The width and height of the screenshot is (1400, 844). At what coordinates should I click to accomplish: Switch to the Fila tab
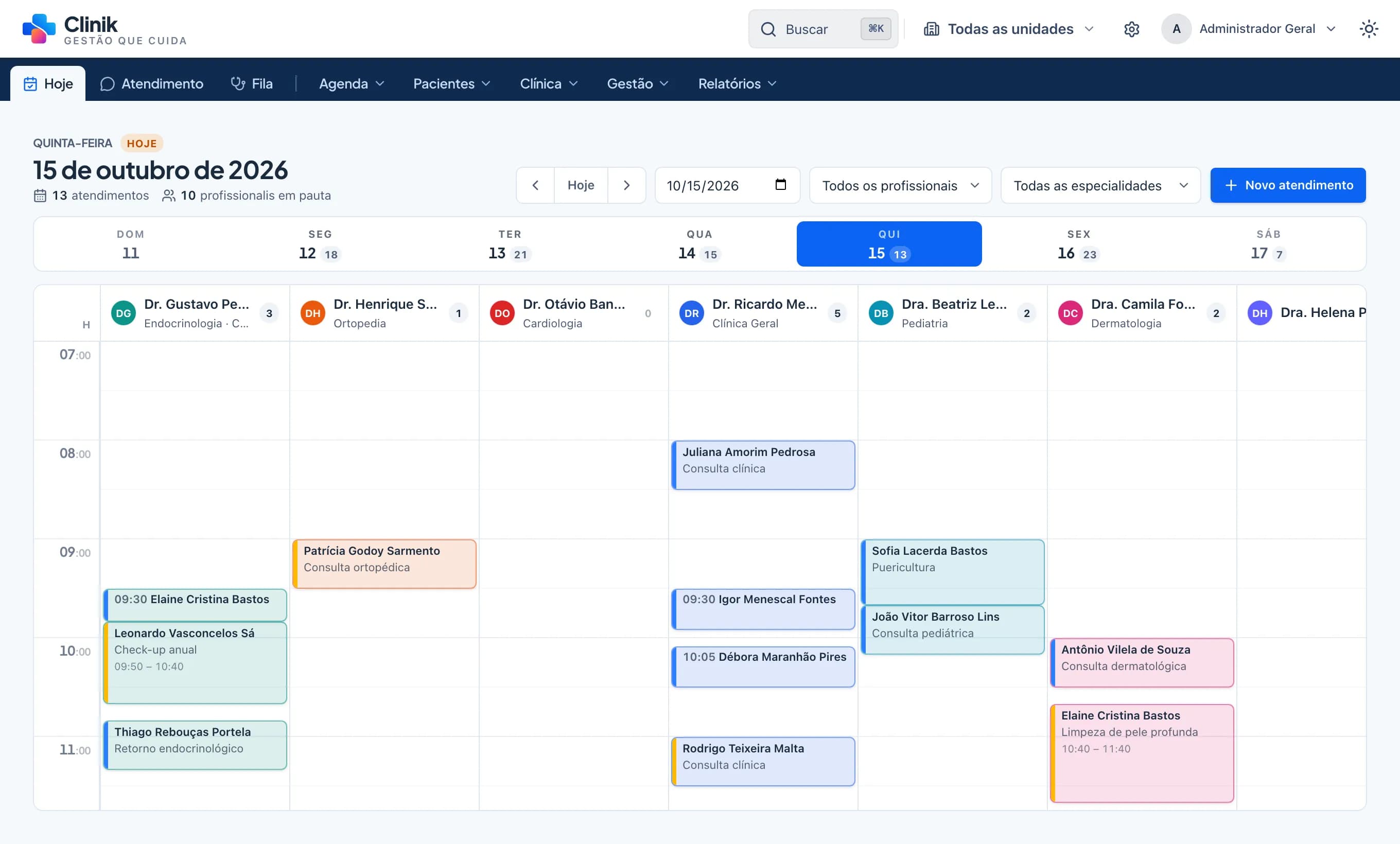click(x=252, y=83)
